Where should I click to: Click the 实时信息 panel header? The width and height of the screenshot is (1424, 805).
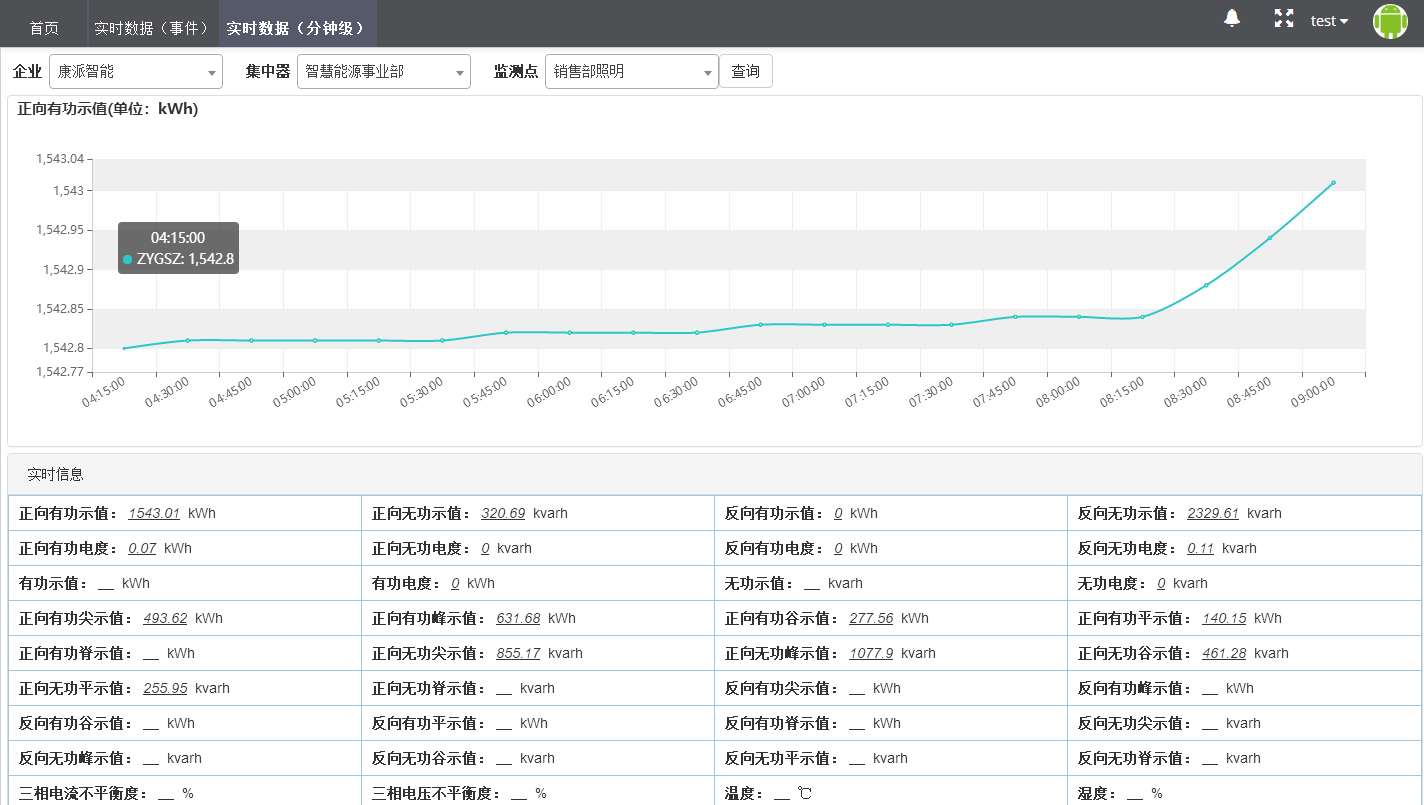click(x=56, y=474)
